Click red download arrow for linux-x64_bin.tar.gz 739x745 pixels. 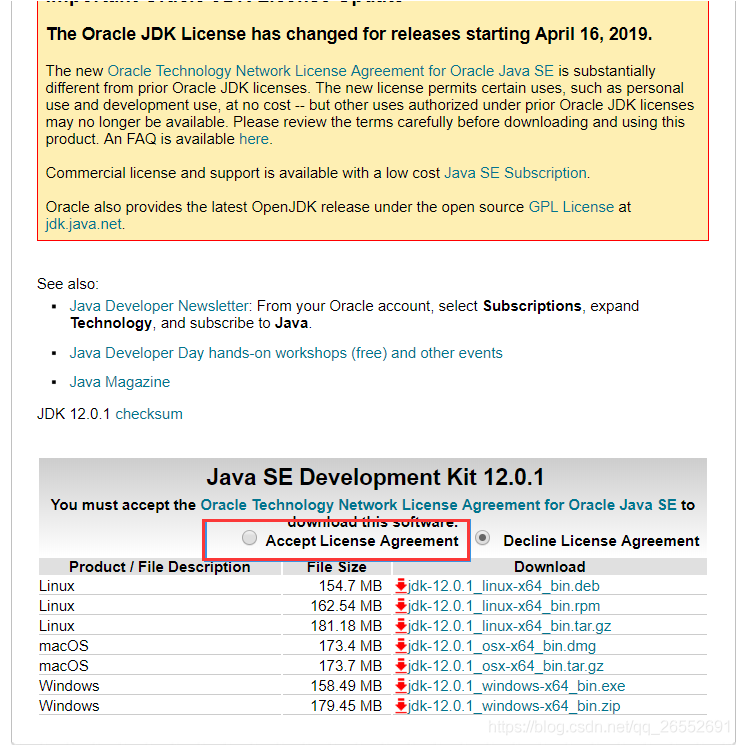coord(401,626)
